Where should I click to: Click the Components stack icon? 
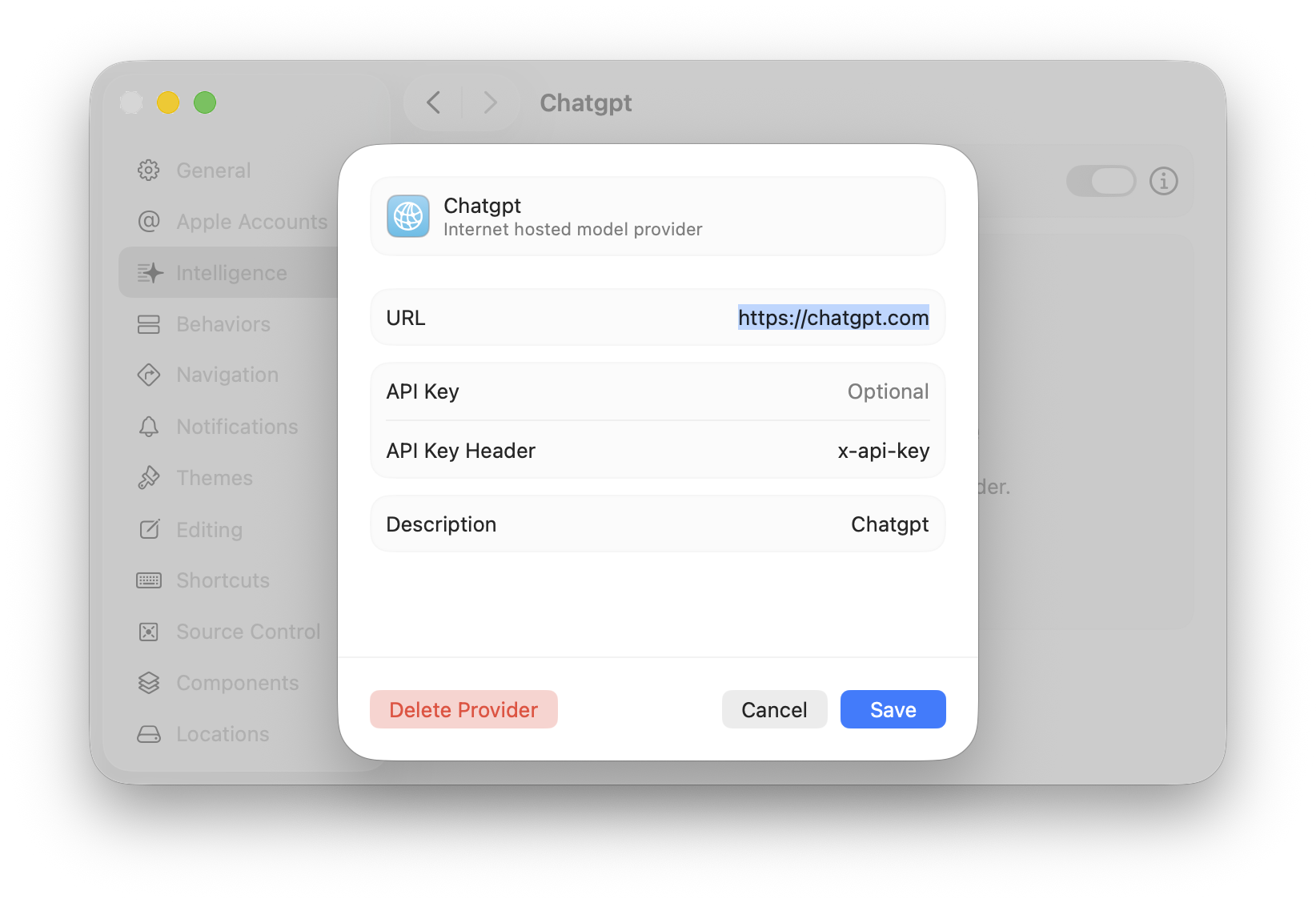coord(149,683)
